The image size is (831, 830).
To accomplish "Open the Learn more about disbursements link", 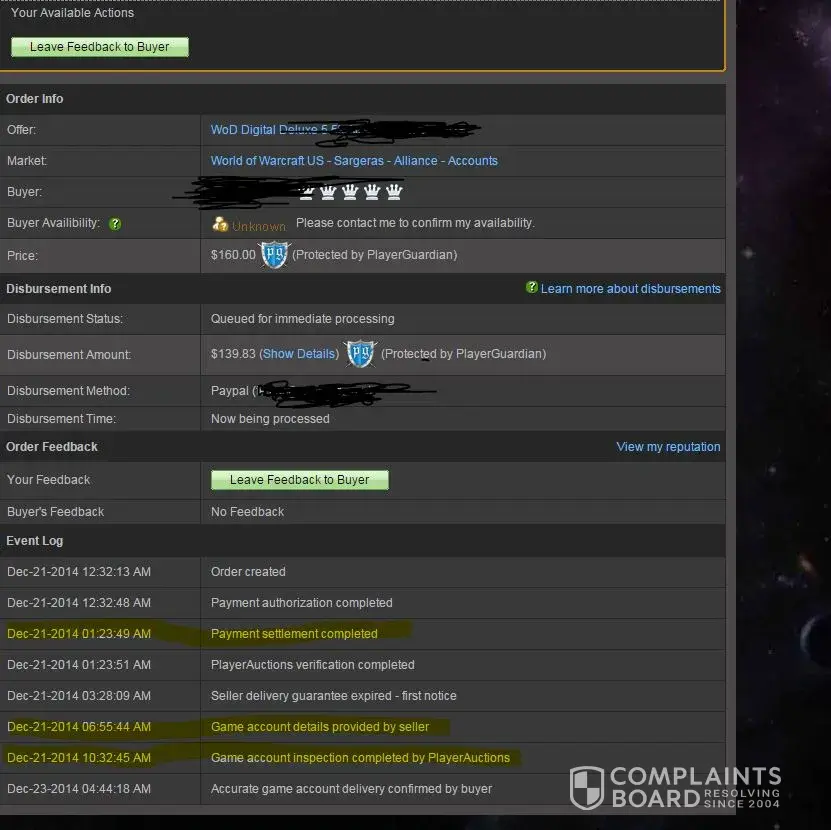I will [630, 289].
